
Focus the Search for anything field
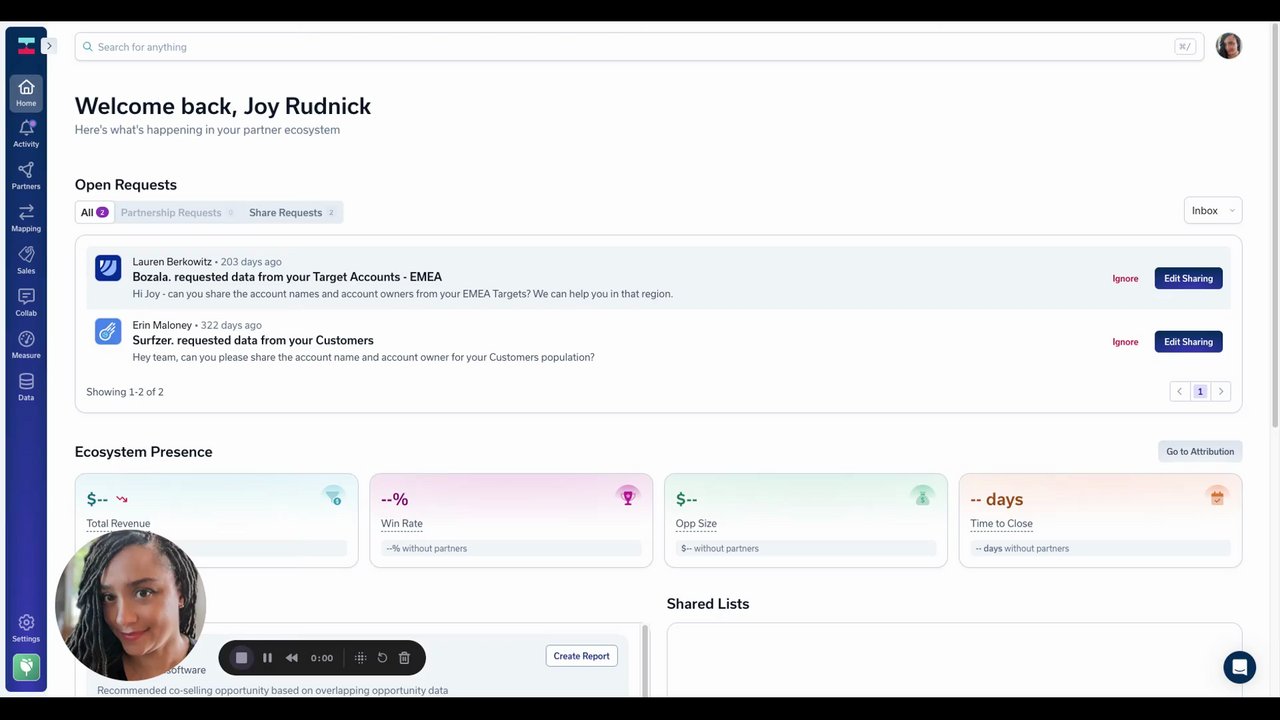pyautogui.click(x=639, y=47)
